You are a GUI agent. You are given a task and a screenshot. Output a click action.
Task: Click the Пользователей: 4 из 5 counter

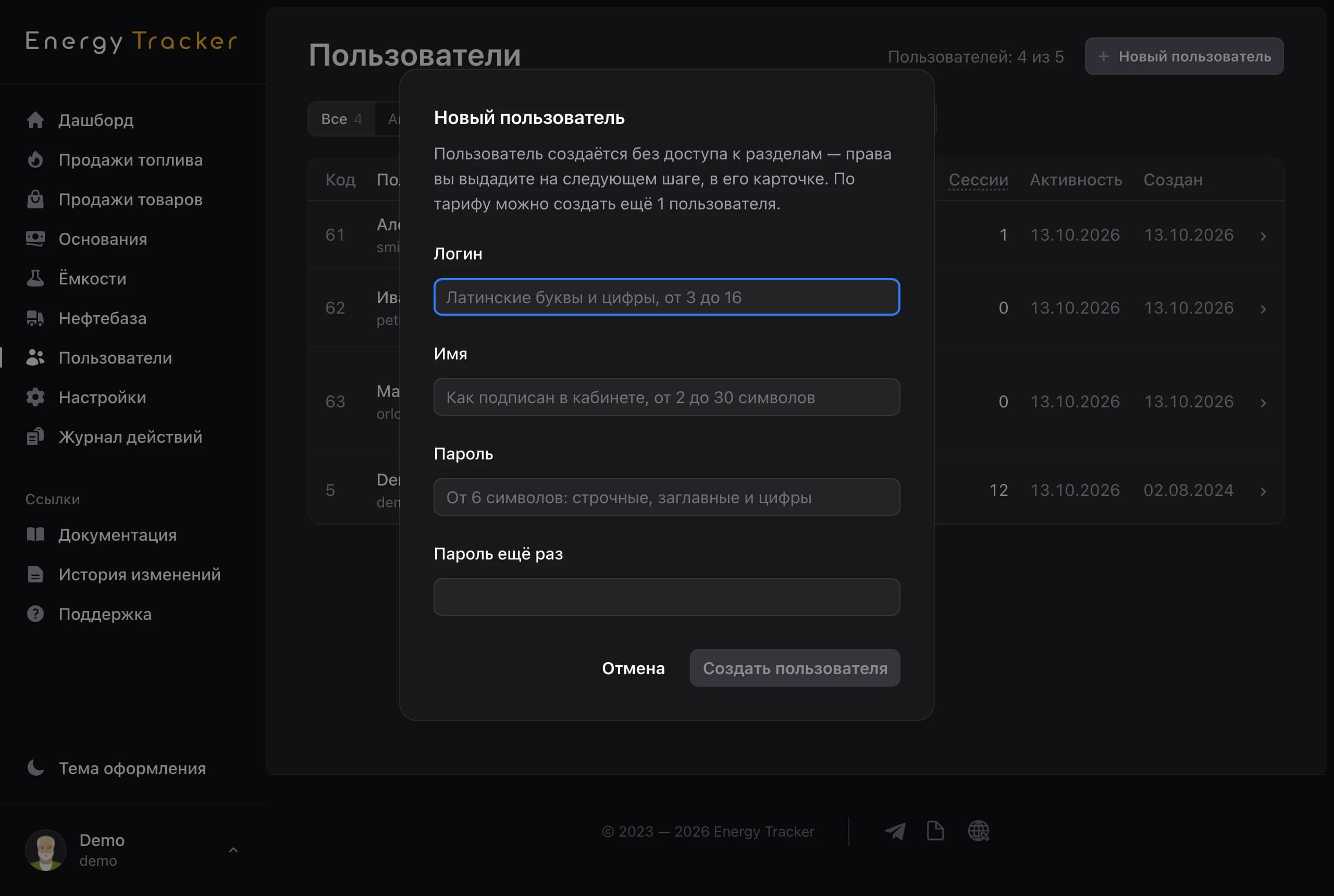975,57
